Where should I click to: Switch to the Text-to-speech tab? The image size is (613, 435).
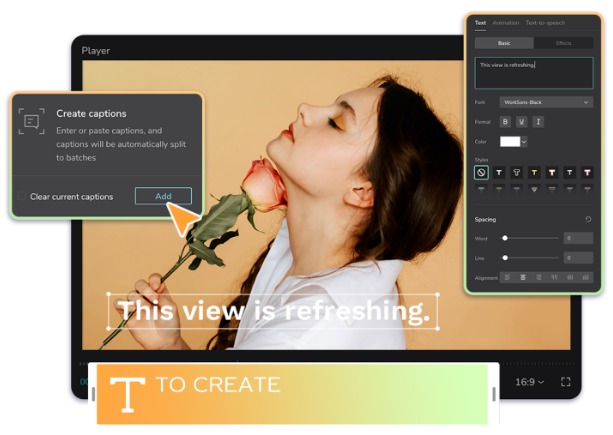click(x=545, y=22)
